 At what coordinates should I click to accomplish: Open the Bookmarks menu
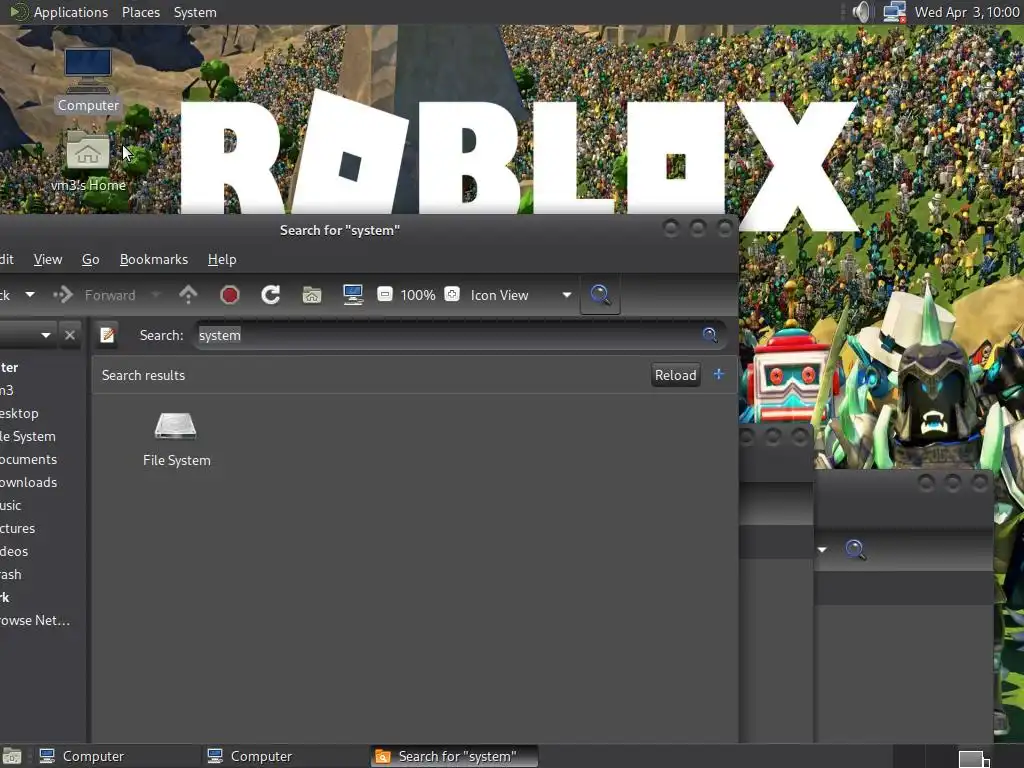(x=153, y=259)
